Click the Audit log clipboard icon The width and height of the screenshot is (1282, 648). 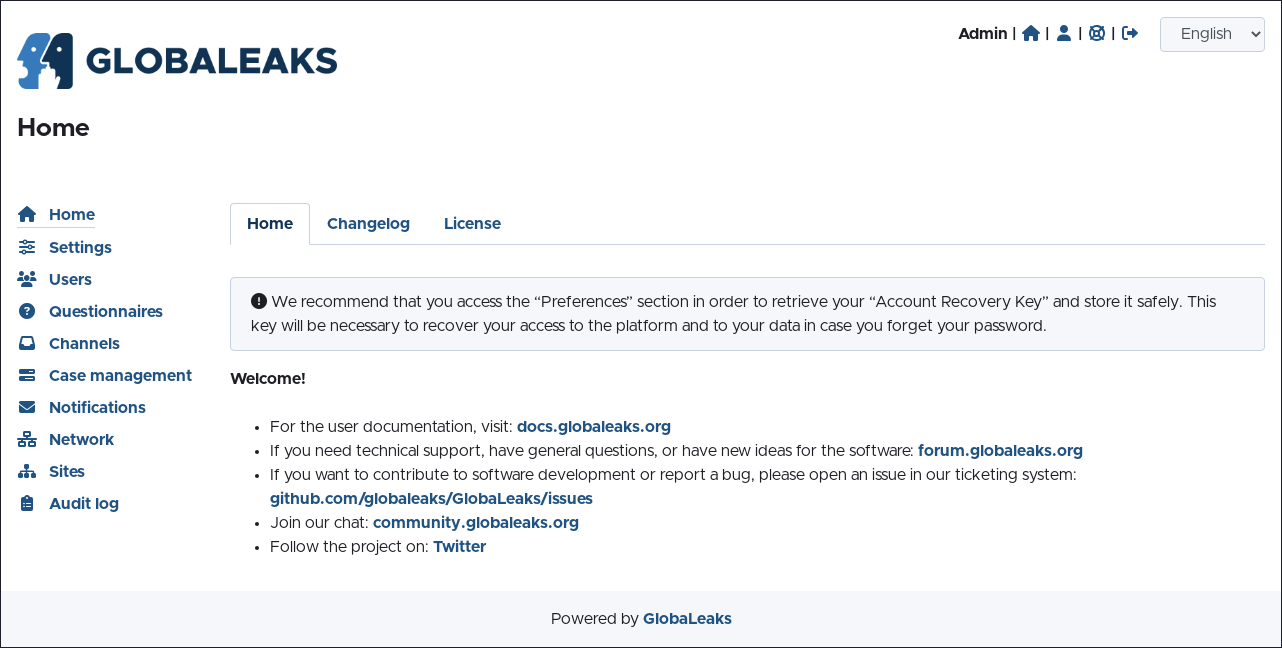point(27,503)
